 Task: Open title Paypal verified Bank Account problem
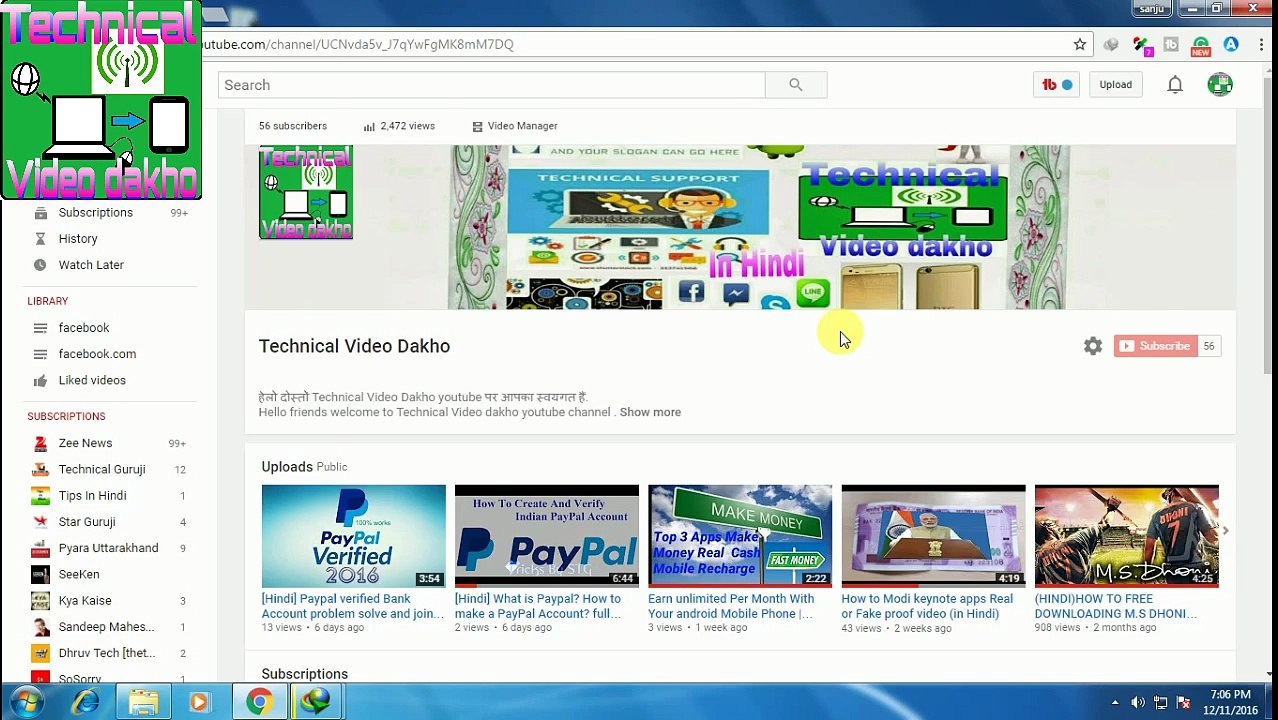353,606
